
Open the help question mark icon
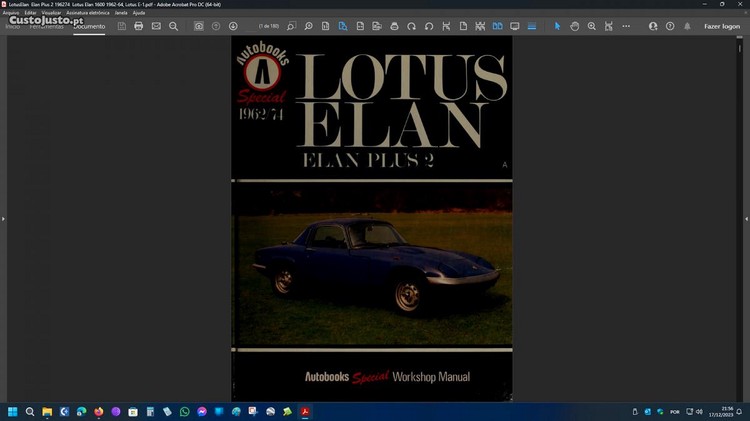[x=669, y=26]
